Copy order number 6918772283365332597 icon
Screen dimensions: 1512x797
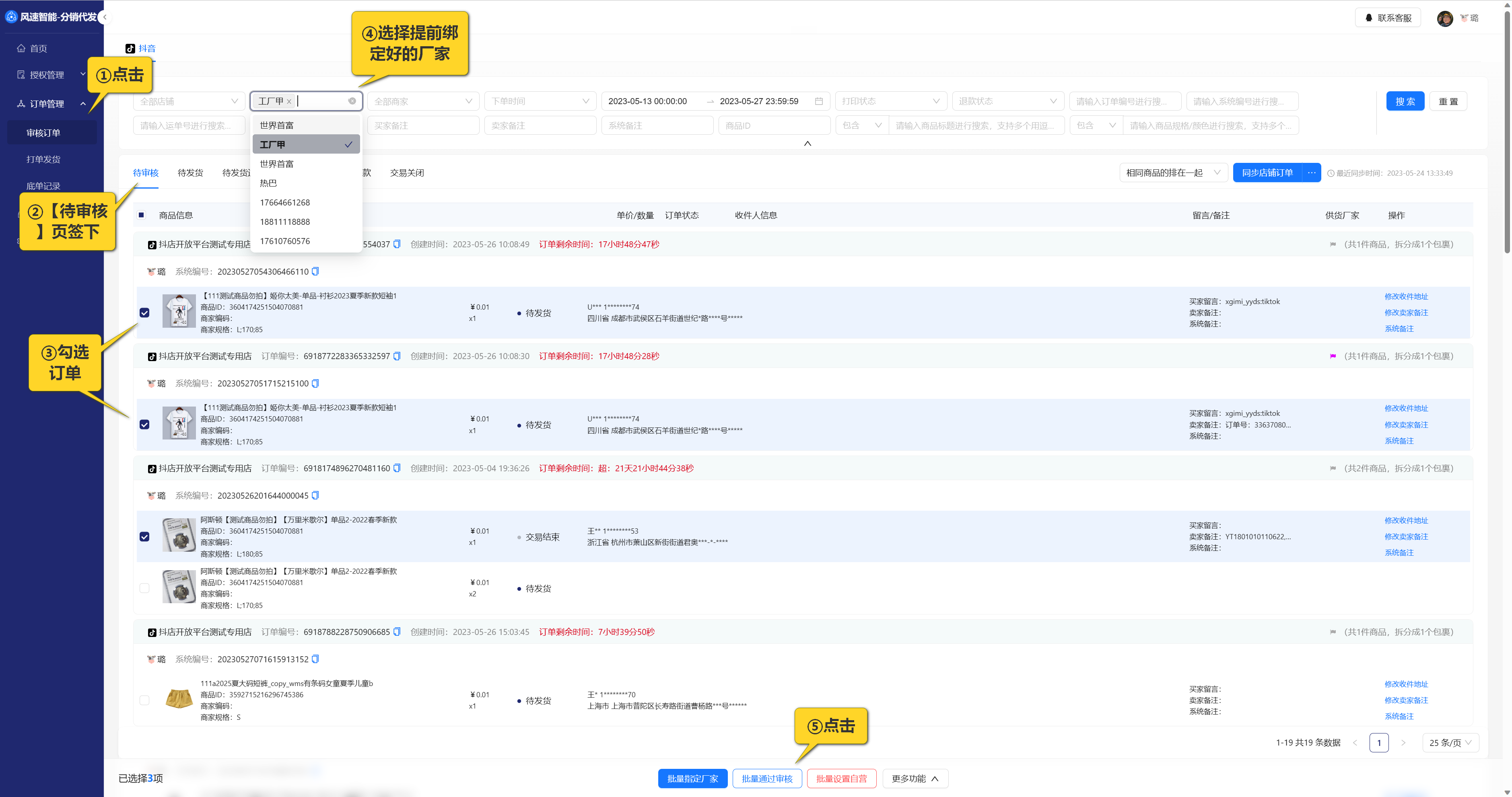(x=397, y=356)
